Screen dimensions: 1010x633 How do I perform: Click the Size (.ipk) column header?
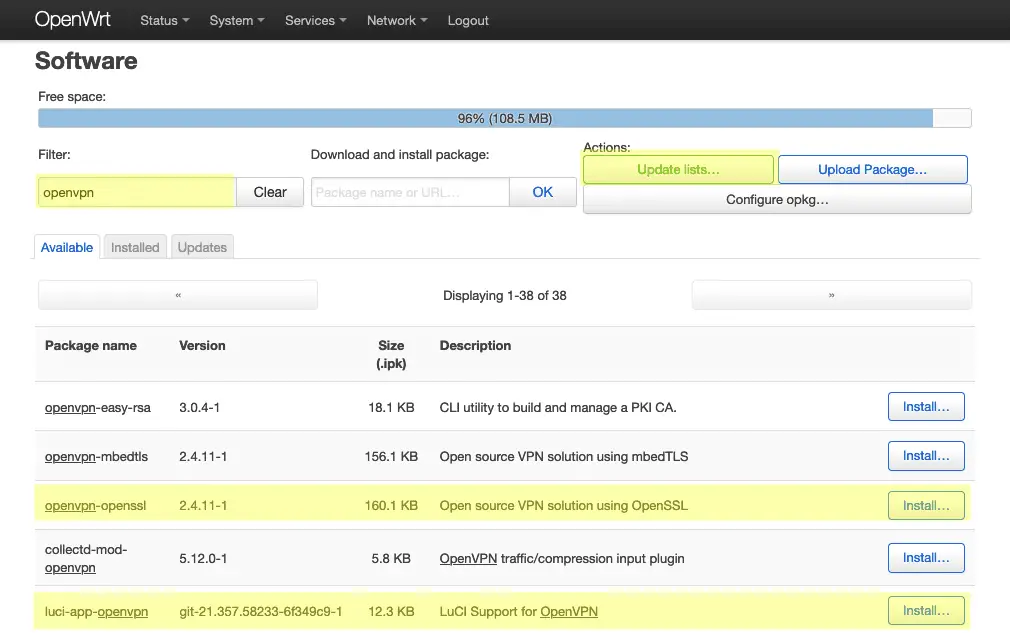coord(391,355)
